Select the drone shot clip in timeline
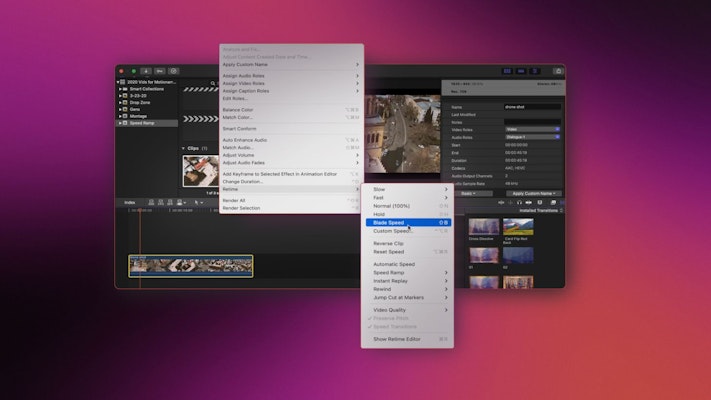Image resolution: width=711 pixels, height=400 pixels. pos(190,265)
